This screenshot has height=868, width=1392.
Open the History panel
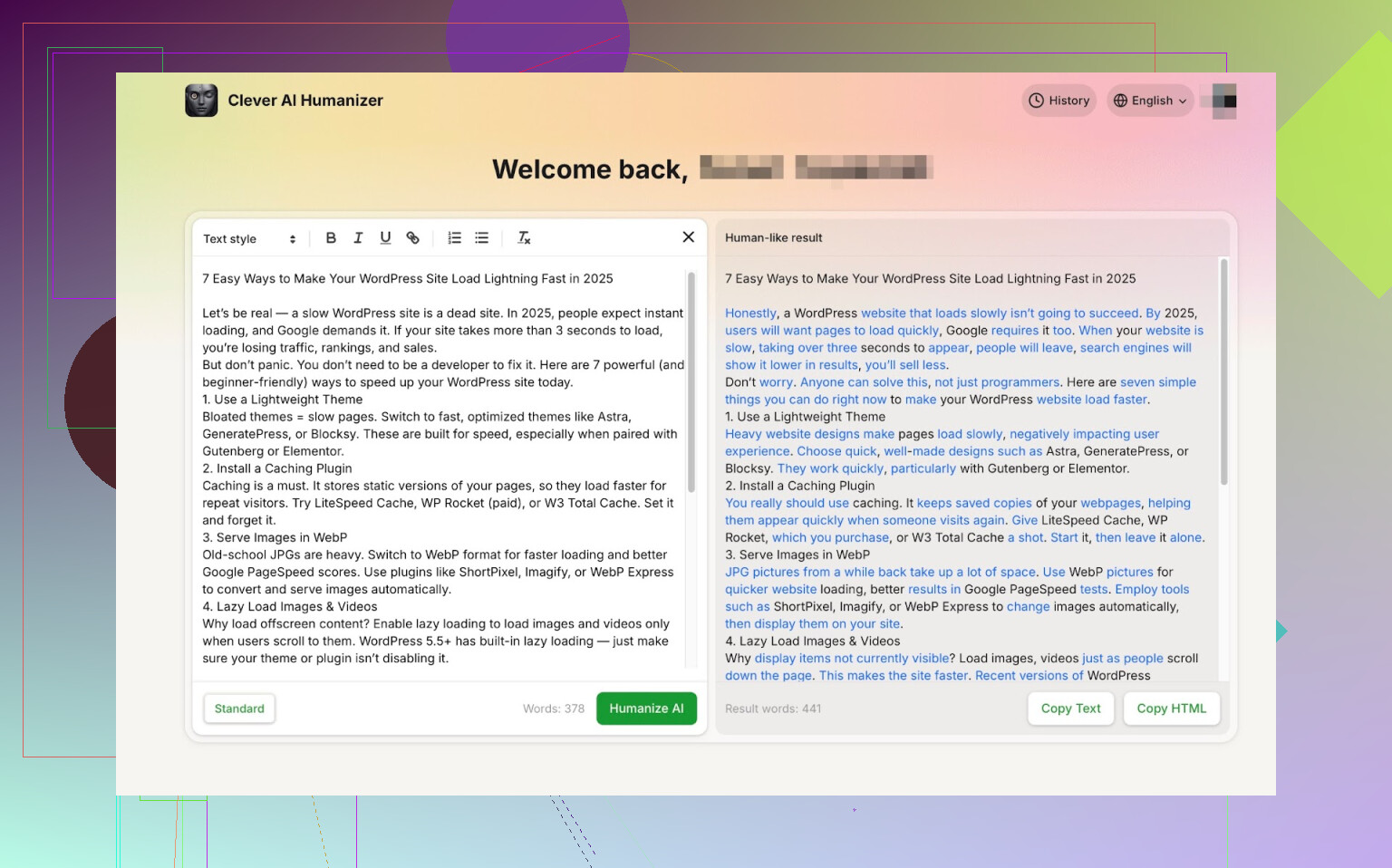tap(1058, 101)
